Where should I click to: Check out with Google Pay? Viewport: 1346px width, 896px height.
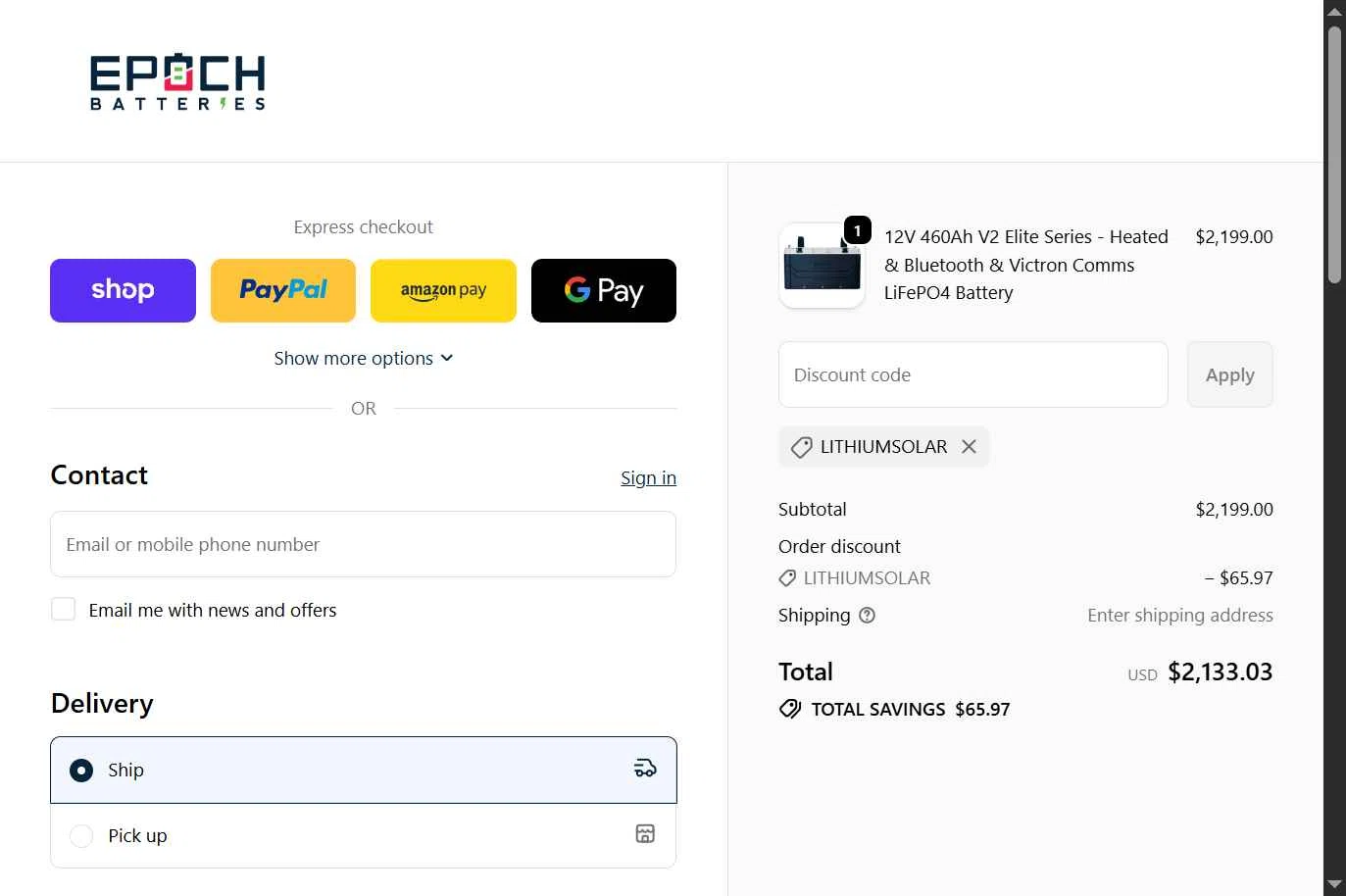(x=604, y=290)
